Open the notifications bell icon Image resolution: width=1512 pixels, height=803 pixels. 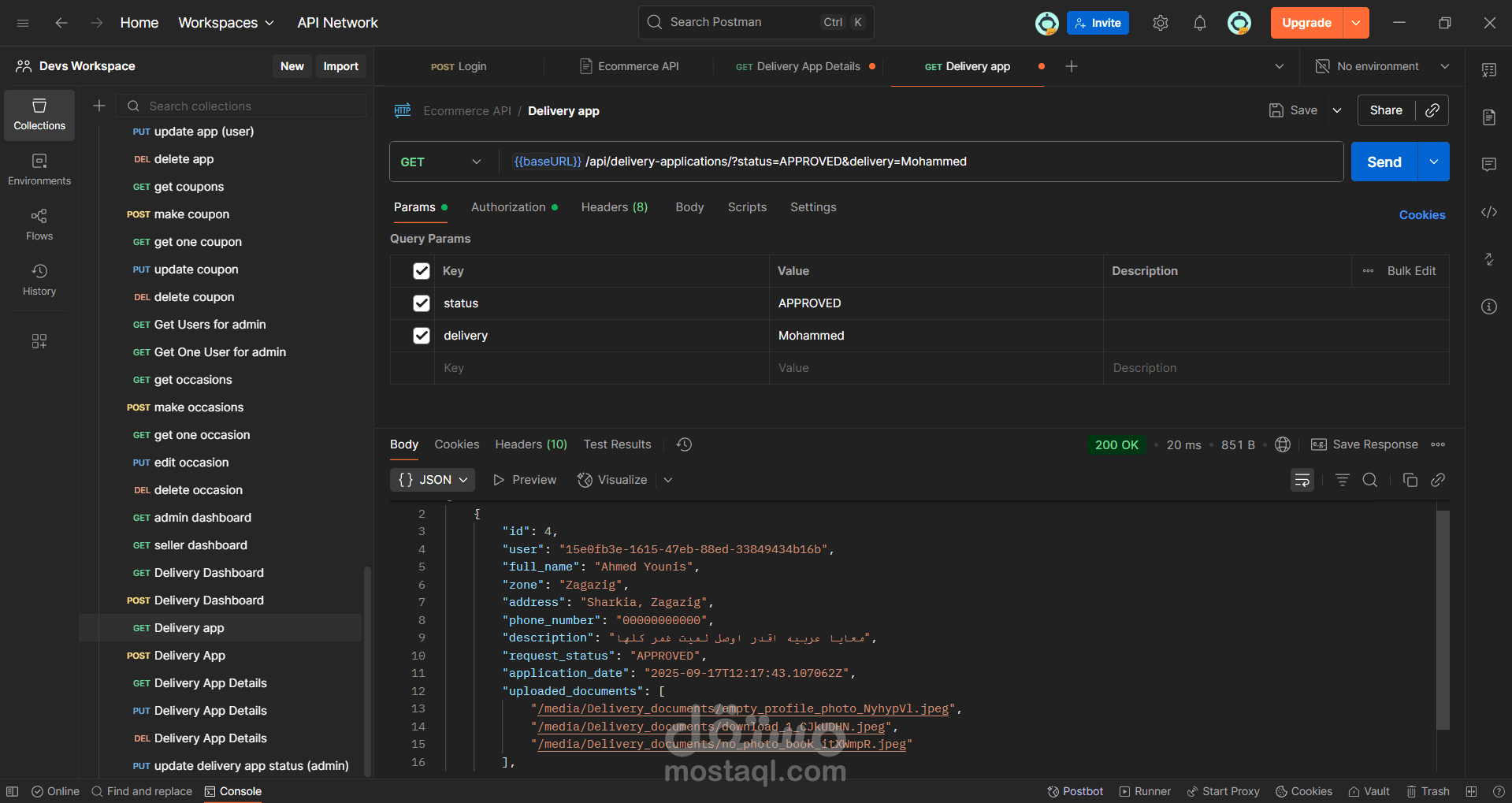pyautogui.click(x=1199, y=23)
